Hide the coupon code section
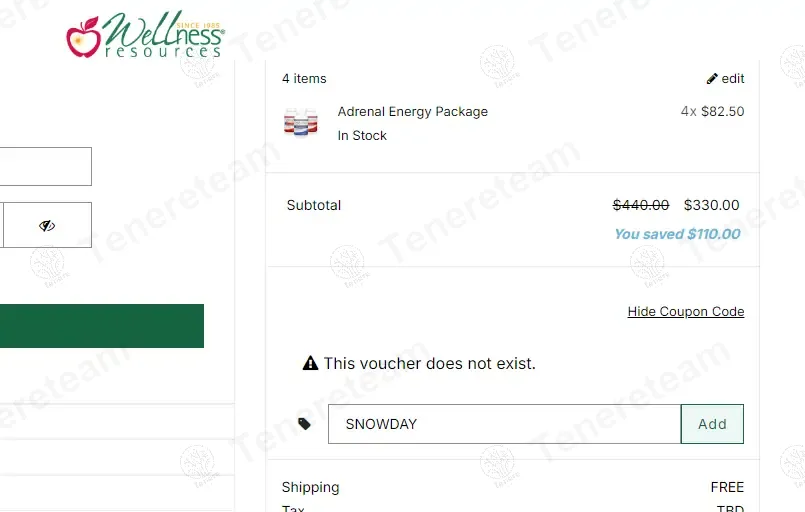This screenshot has height=512, width=805. 685,312
